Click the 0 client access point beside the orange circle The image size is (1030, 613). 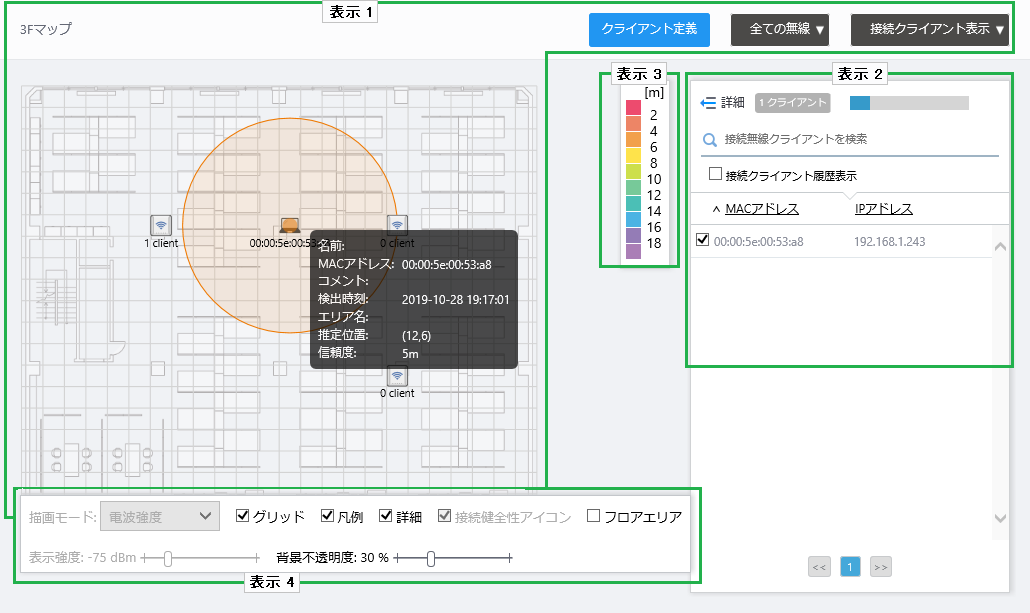pyautogui.click(x=397, y=224)
